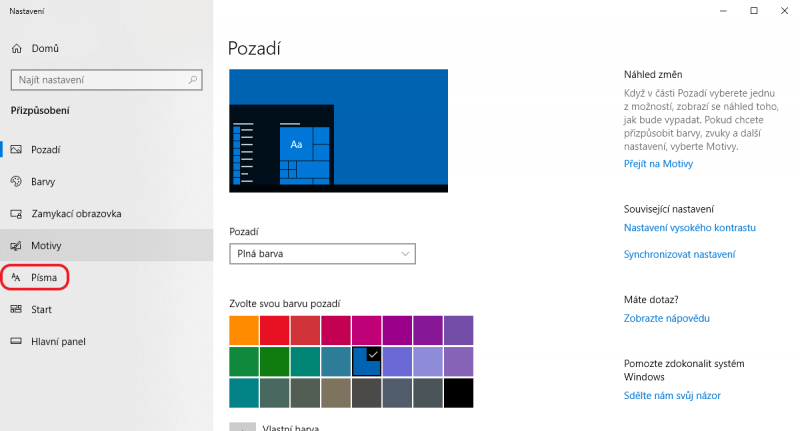Click the Najít nastavení search field
800x431 pixels.
coord(107,79)
